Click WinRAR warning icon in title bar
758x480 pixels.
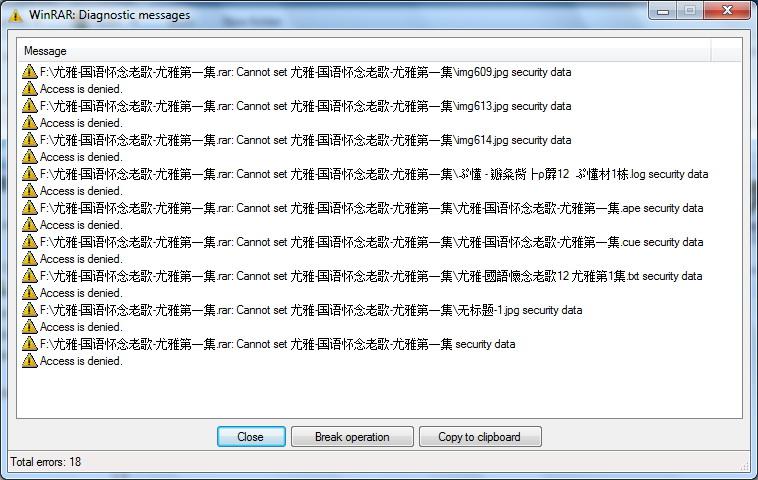click(x=15, y=15)
